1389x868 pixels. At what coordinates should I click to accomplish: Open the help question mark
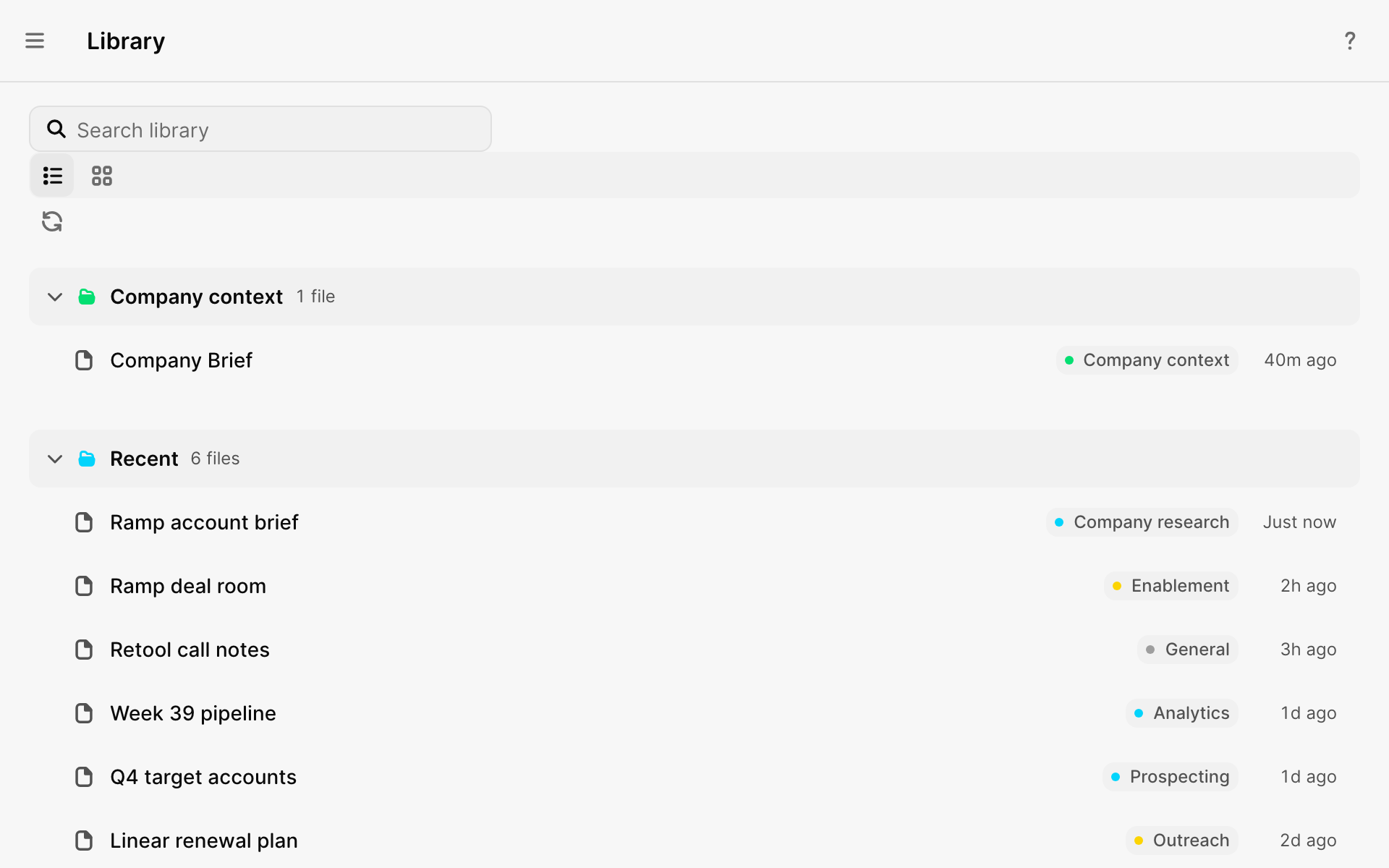click(x=1350, y=41)
